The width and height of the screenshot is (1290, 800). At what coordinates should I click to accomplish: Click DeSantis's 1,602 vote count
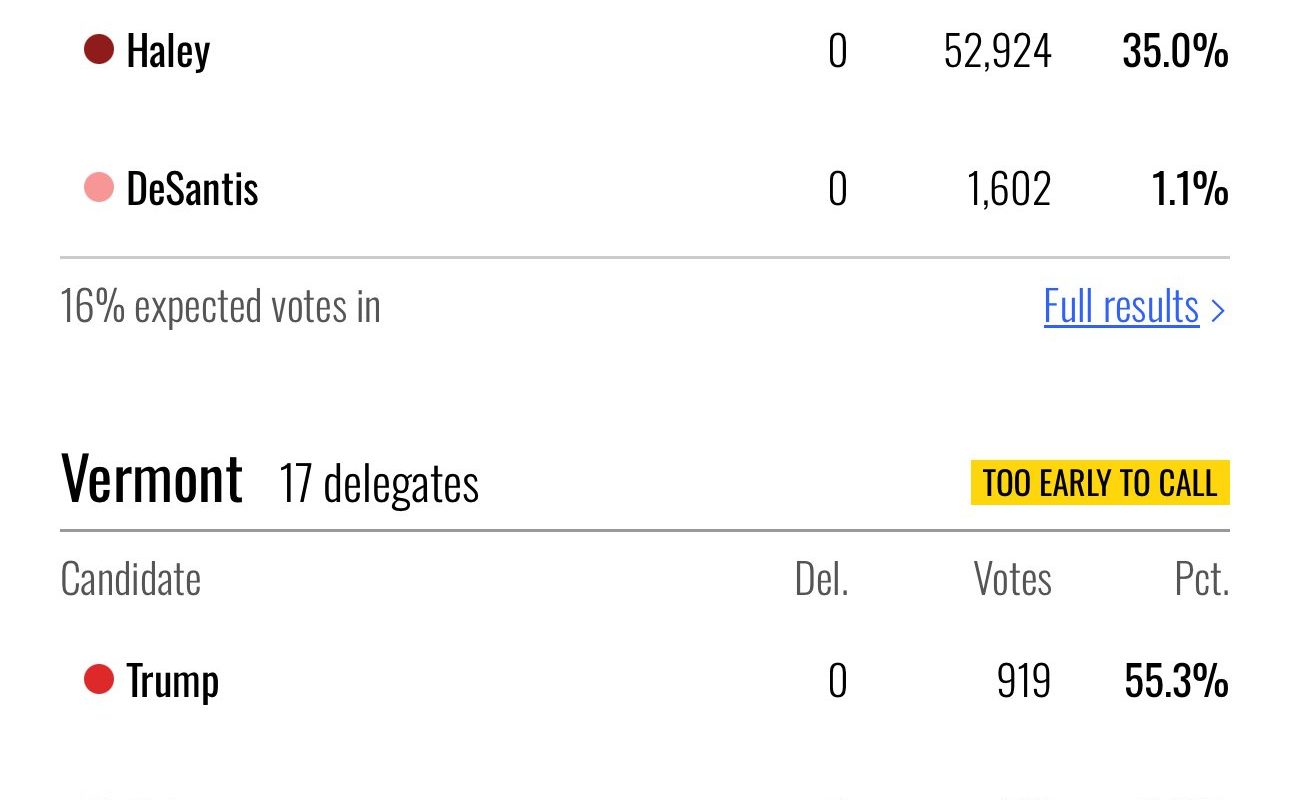(1009, 189)
